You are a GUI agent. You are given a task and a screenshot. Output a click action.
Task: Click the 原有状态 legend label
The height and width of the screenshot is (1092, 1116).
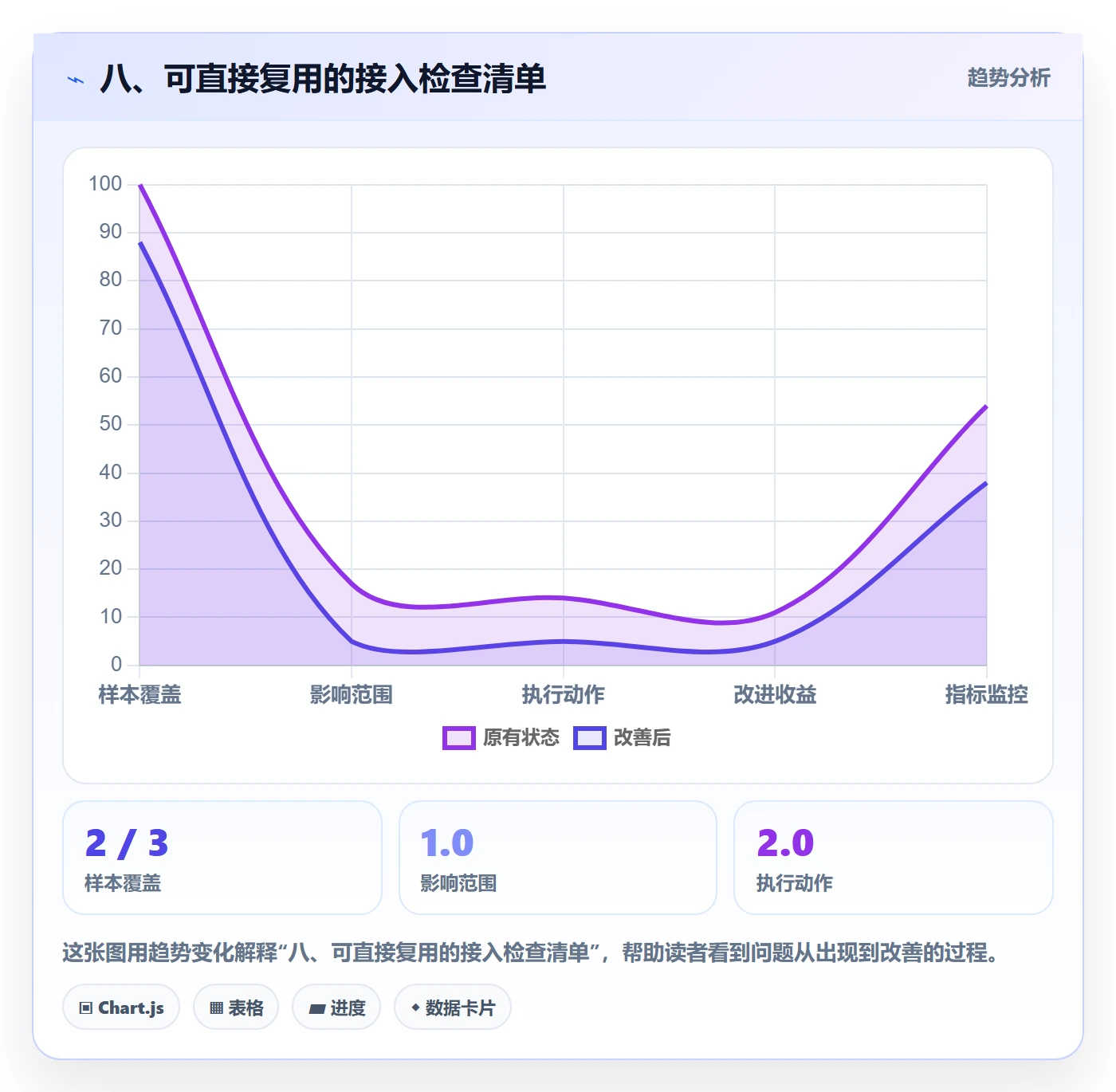[x=521, y=738]
